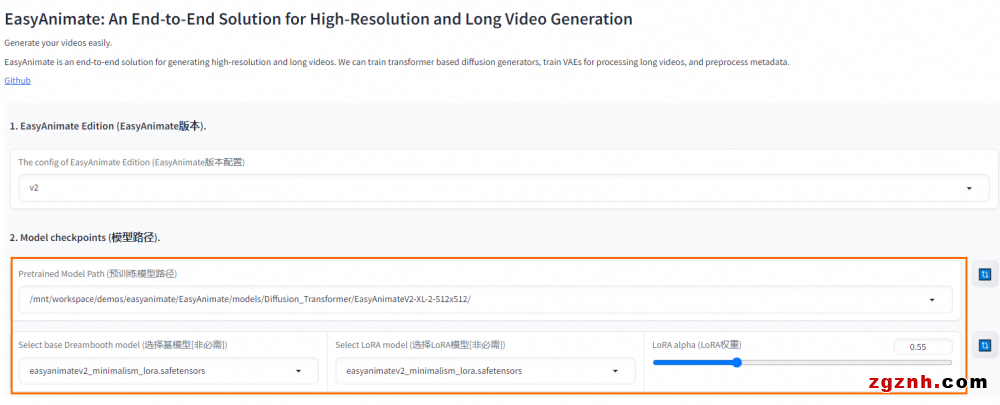Expand the Pretrained Model Path dropdown arrow

pyautogui.click(x=933, y=299)
